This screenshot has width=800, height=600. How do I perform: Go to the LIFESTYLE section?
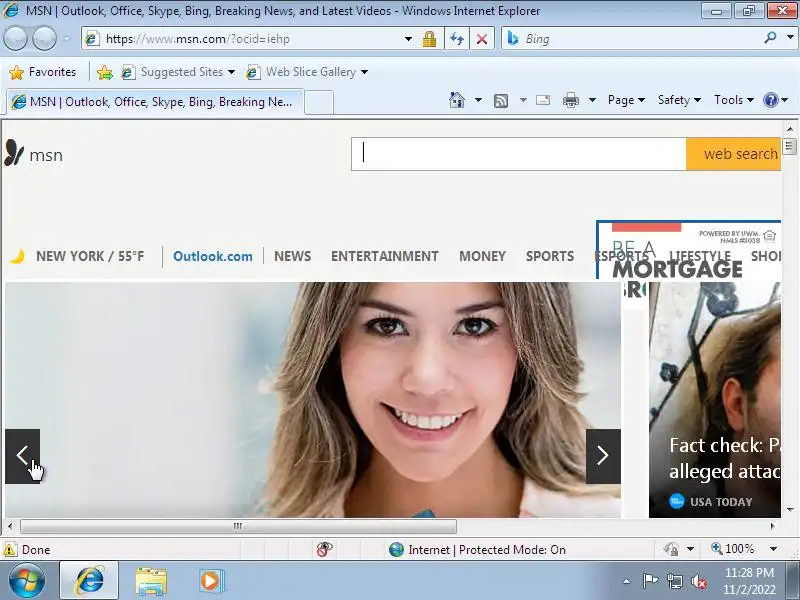point(700,256)
